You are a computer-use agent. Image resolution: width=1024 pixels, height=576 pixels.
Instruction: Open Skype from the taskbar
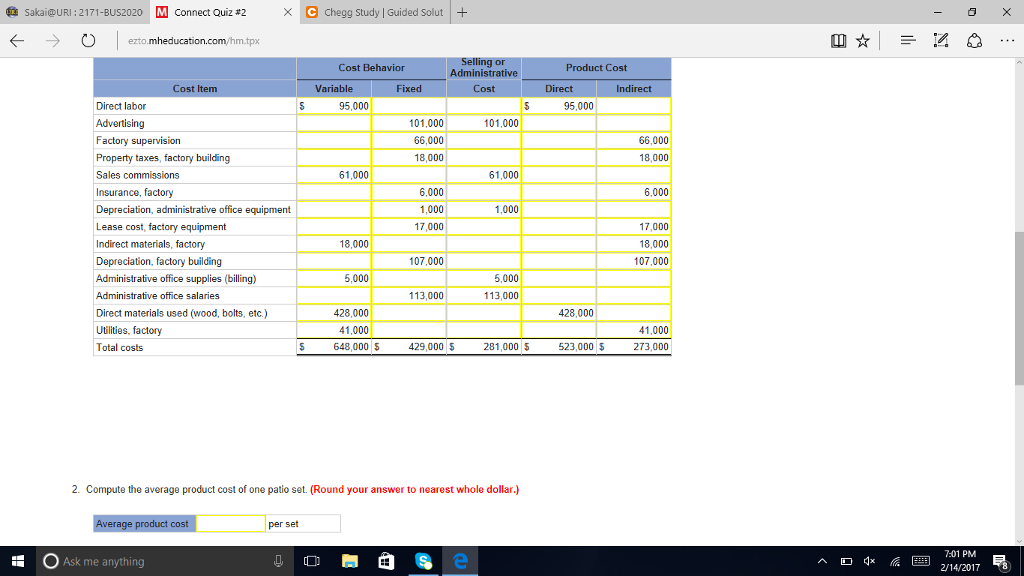(423, 561)
